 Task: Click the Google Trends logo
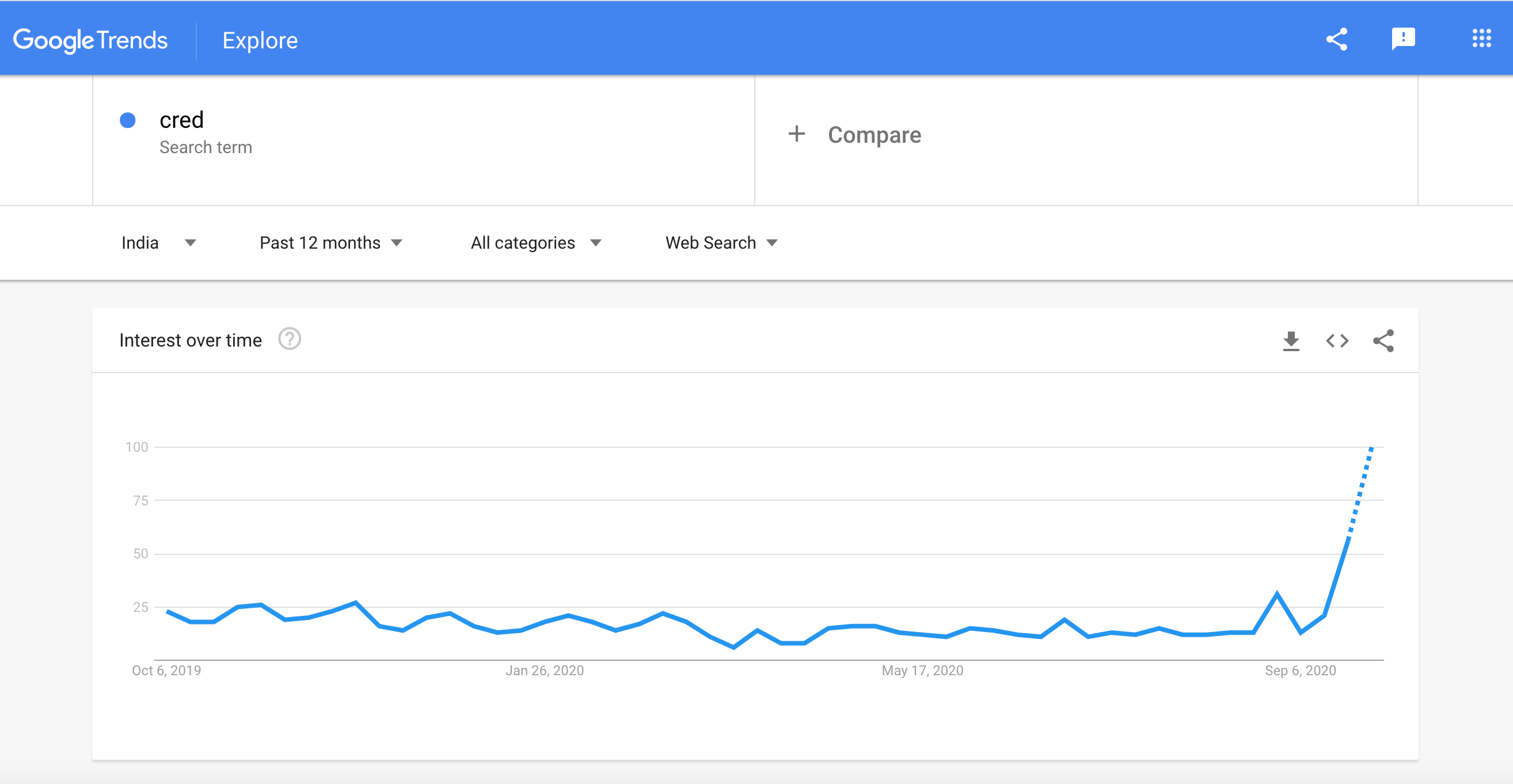(90, 40)
